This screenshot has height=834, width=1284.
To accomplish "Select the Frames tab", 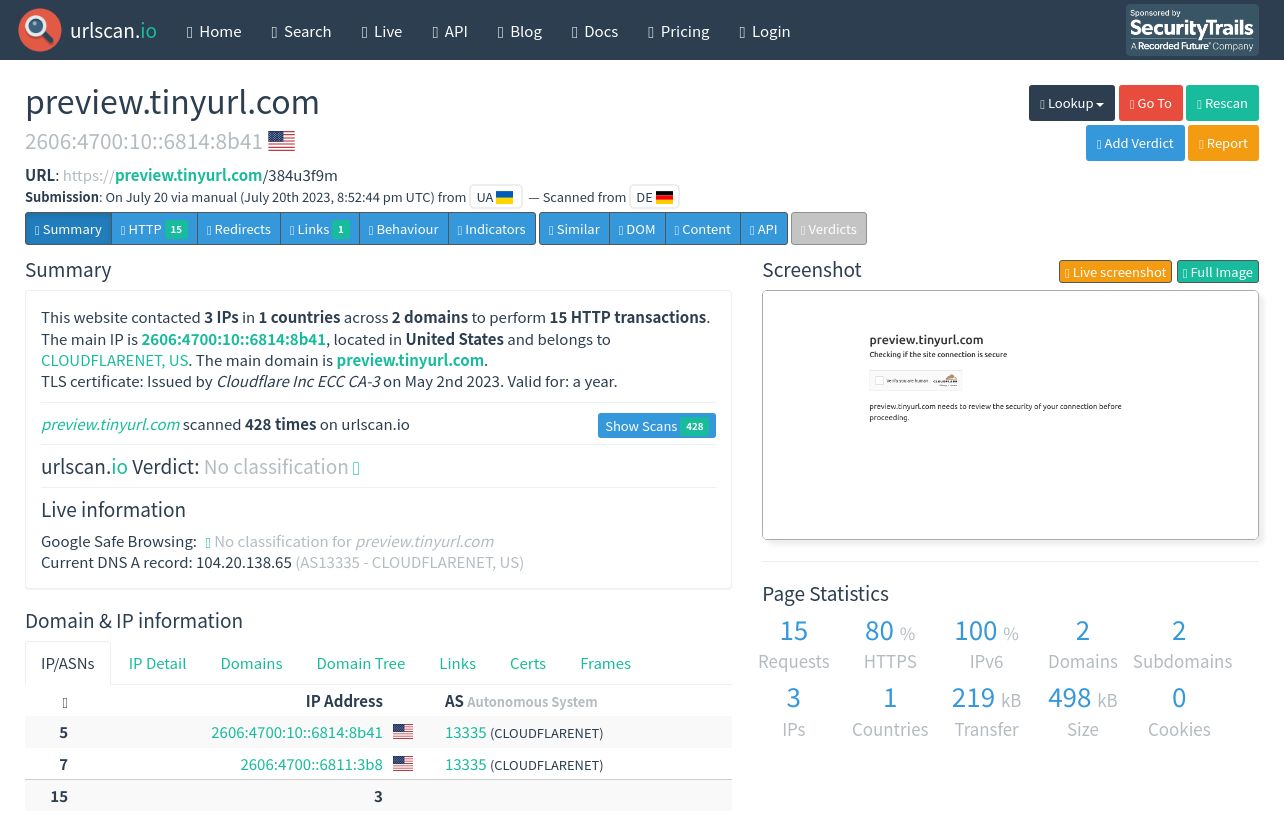I will (605, 663).
